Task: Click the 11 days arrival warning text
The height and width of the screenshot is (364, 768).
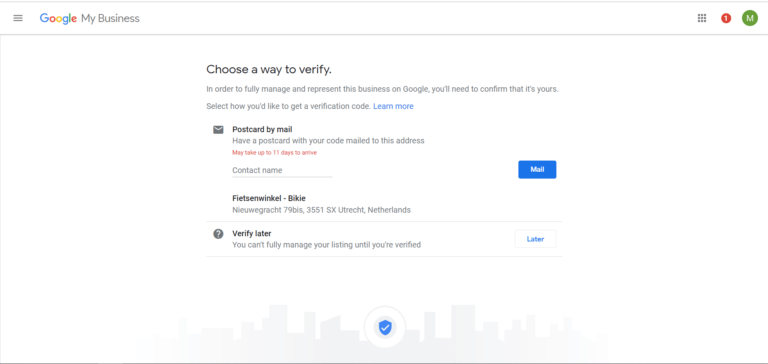Action: pos(274,152)
